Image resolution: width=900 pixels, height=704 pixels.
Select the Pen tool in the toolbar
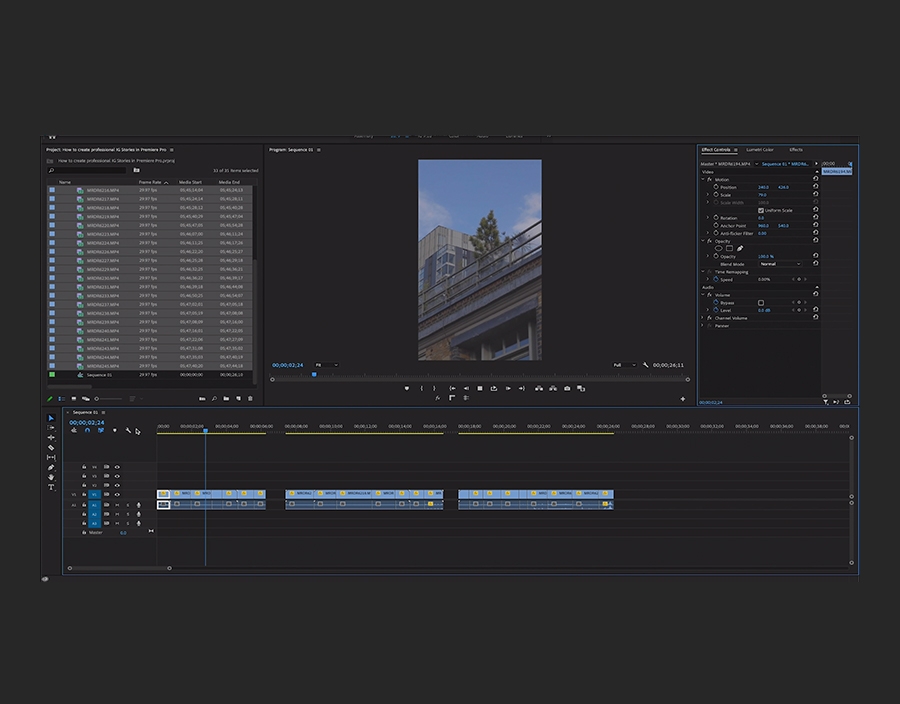pyautogui.click(x=51, y=467)
